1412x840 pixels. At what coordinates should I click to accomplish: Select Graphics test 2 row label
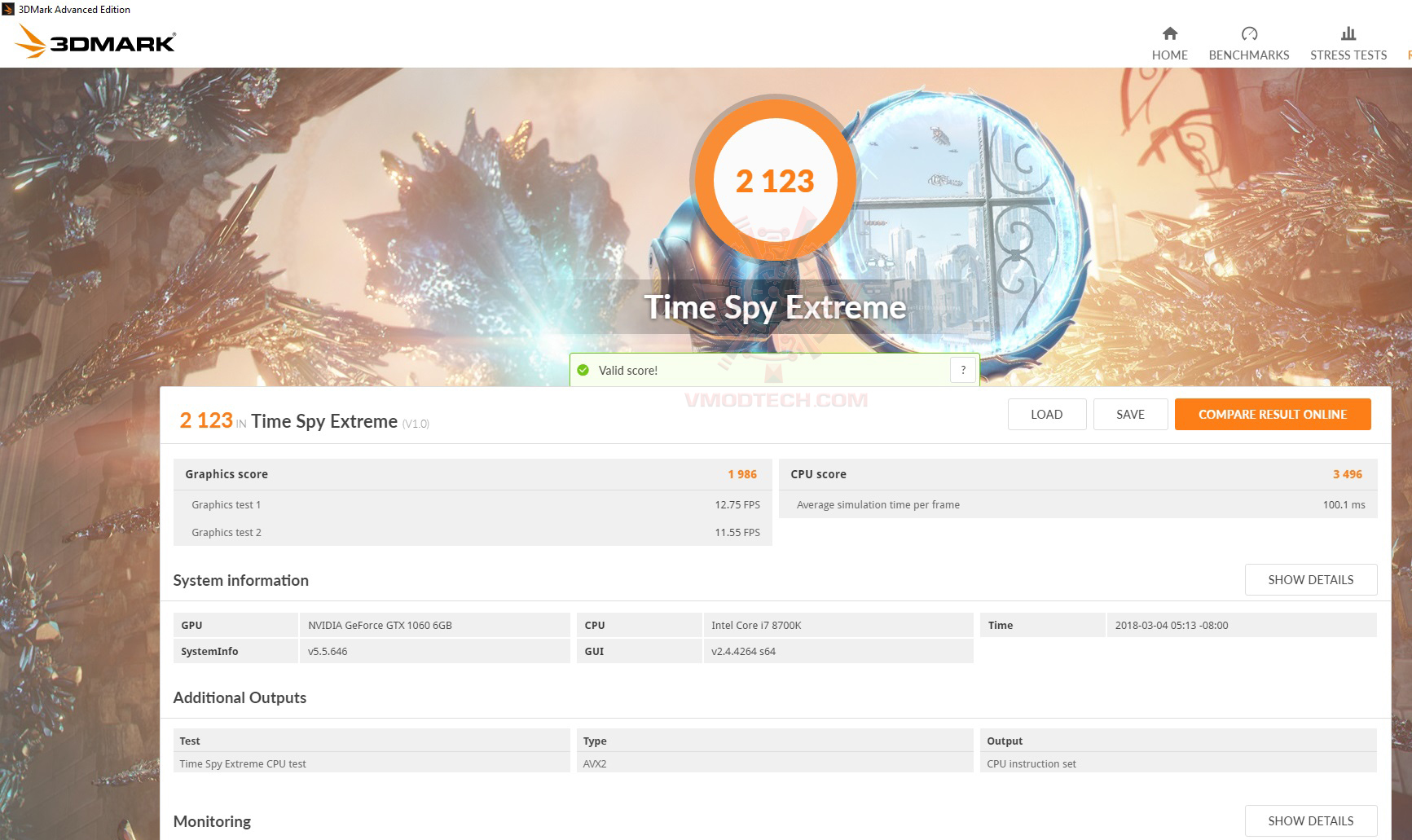227,533
